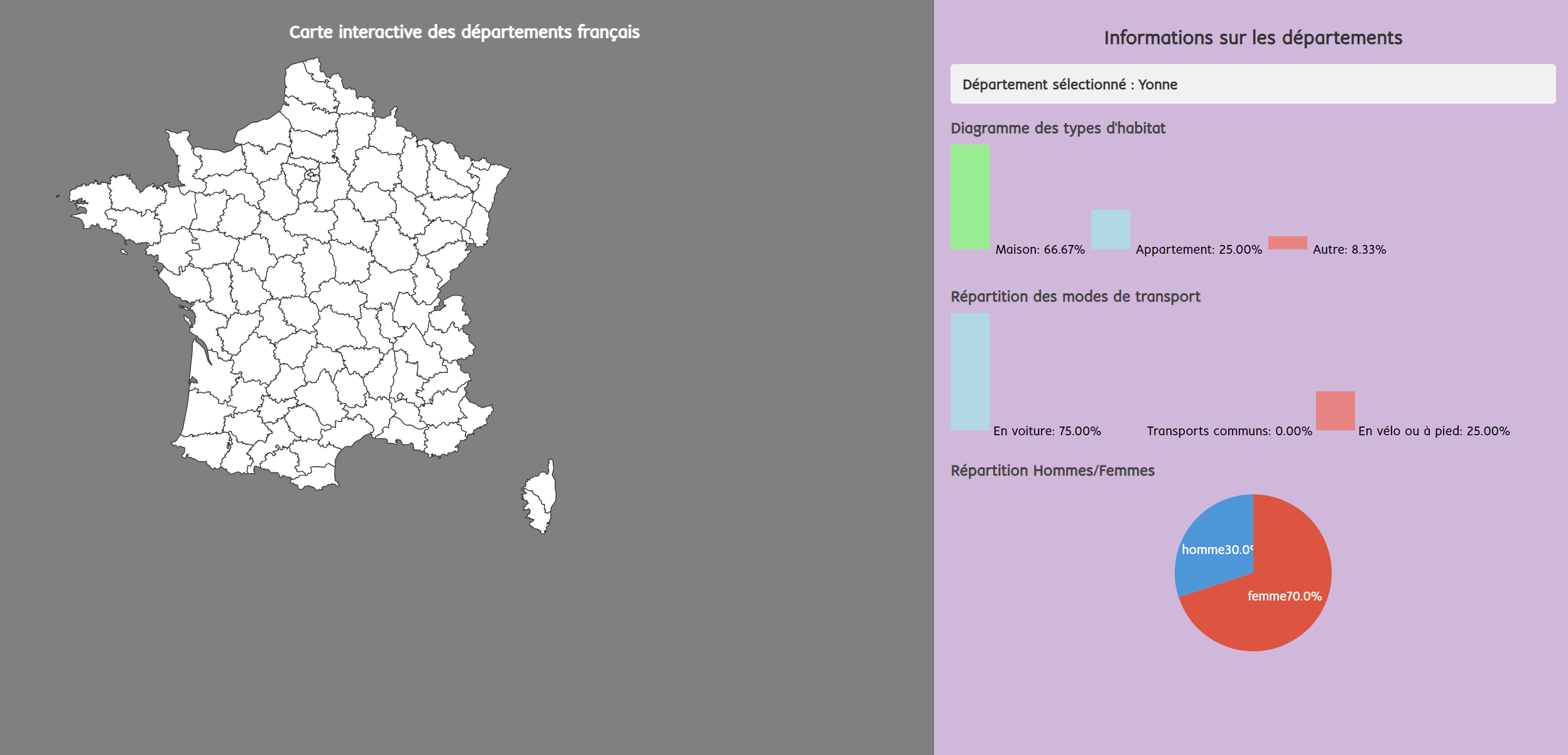Screen dimensions: 1568x755
Task: Click the Répartition Hommes/Femmes heading
Action: pyautogui.click(x=1052, y=470)
